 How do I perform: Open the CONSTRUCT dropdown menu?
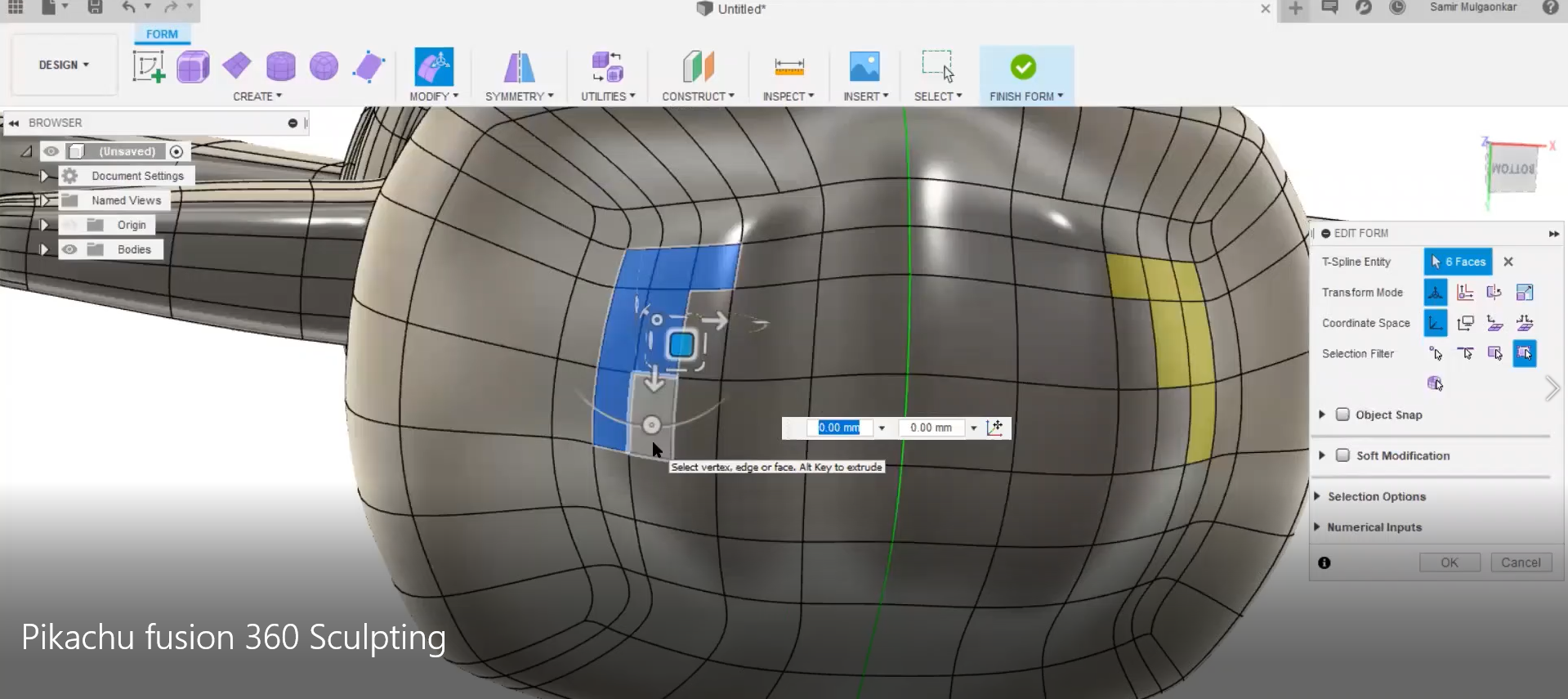tap(699, 96)
